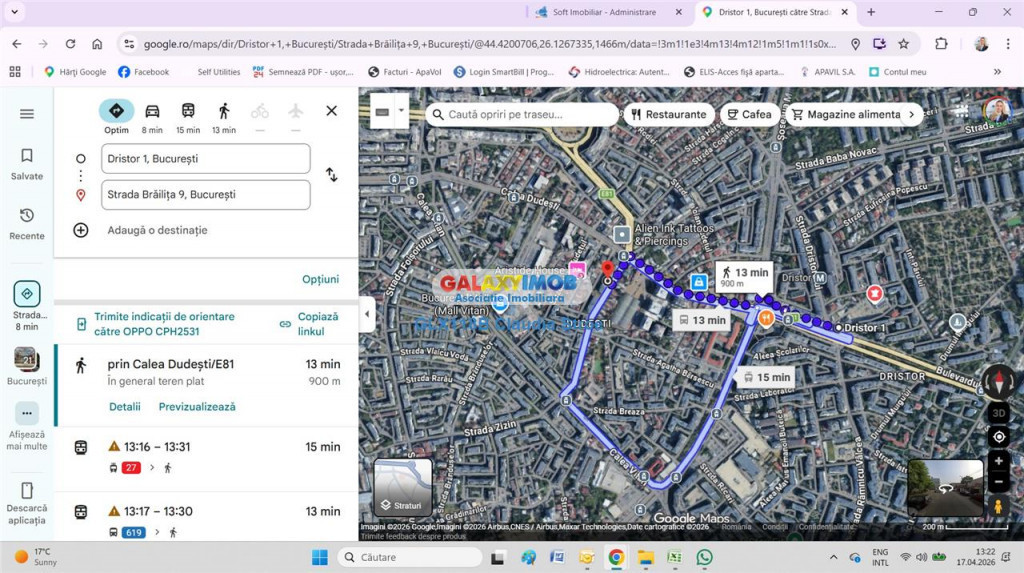The image size is (1024, 573).
Task: Click the compass to reset north
Action: coord(998,381)
